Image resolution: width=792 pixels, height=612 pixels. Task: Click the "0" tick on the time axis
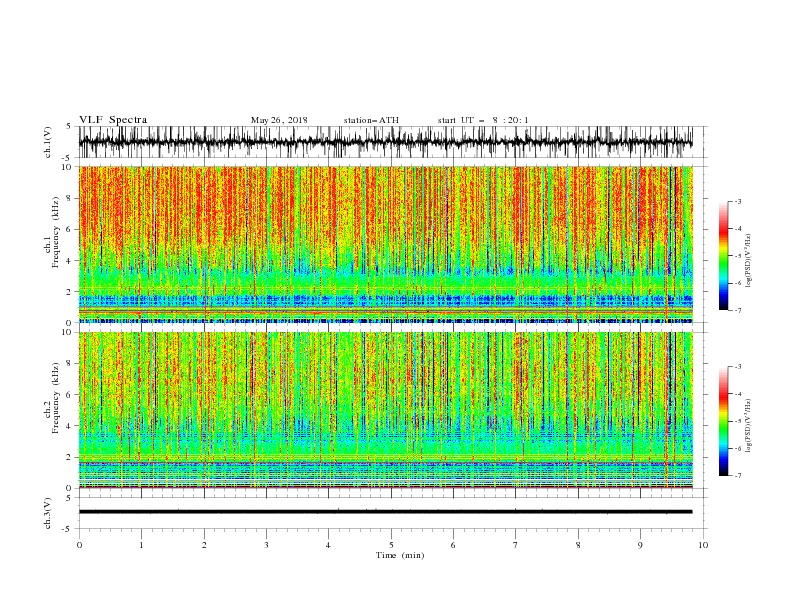coord(79,545)
